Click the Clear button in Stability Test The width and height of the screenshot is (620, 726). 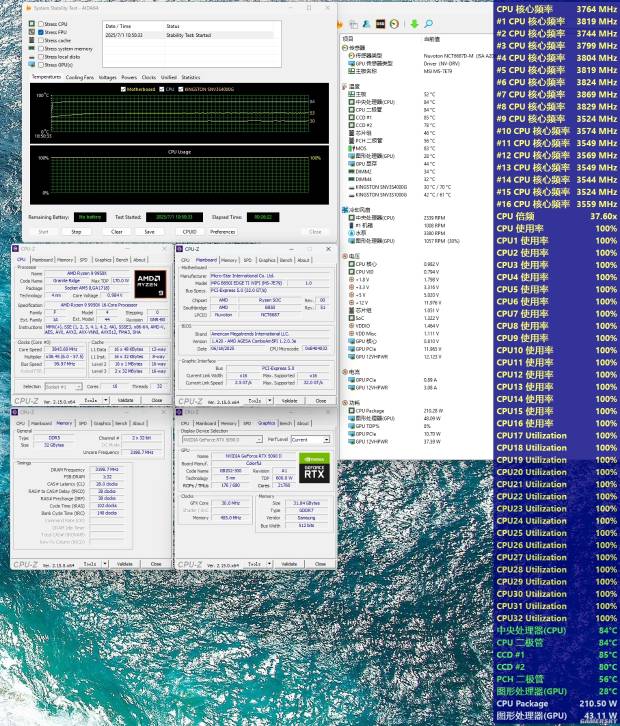coord(117,232)
